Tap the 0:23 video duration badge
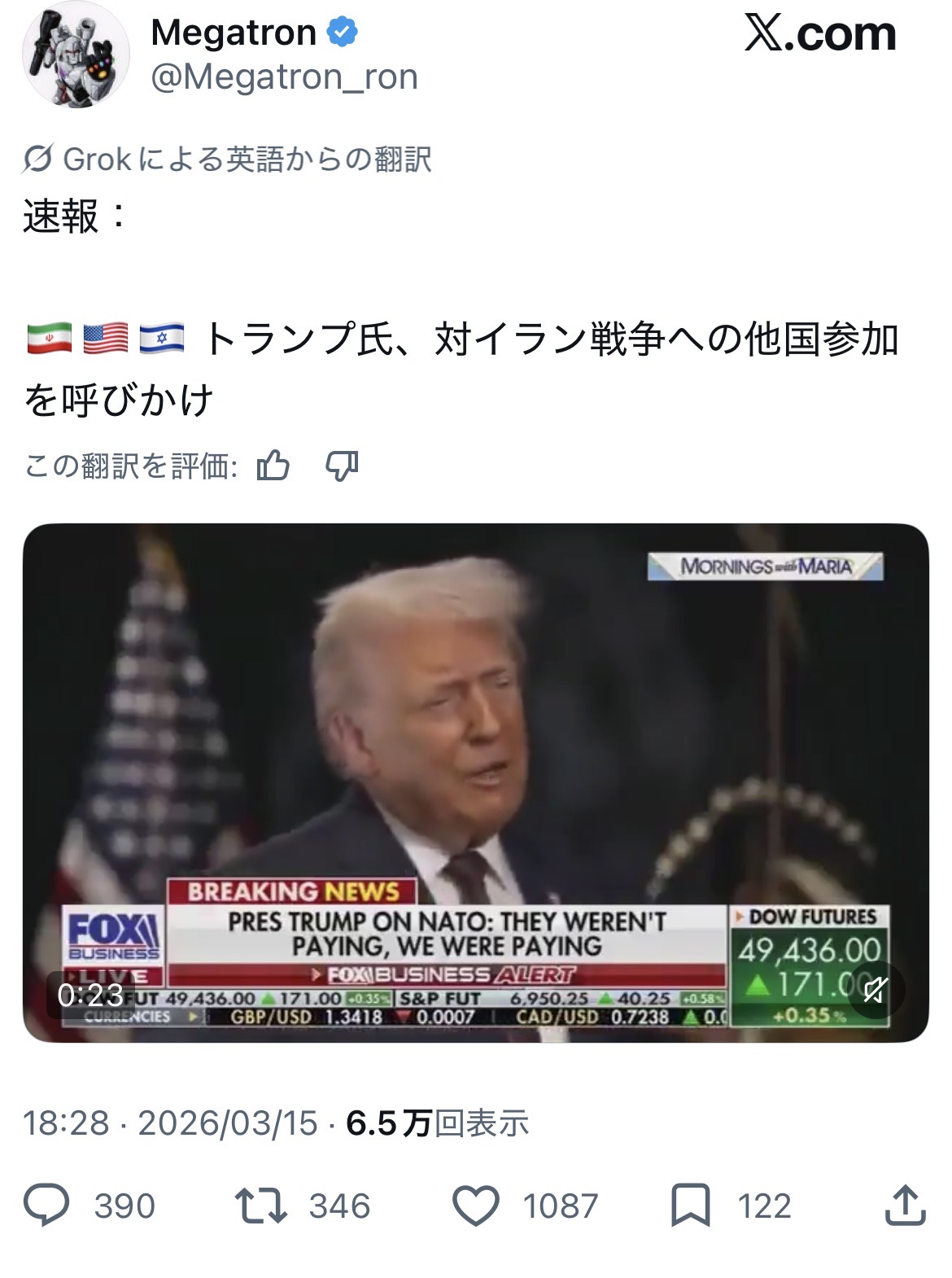The height and width of the screenshot is (1278, 952). 90,994
